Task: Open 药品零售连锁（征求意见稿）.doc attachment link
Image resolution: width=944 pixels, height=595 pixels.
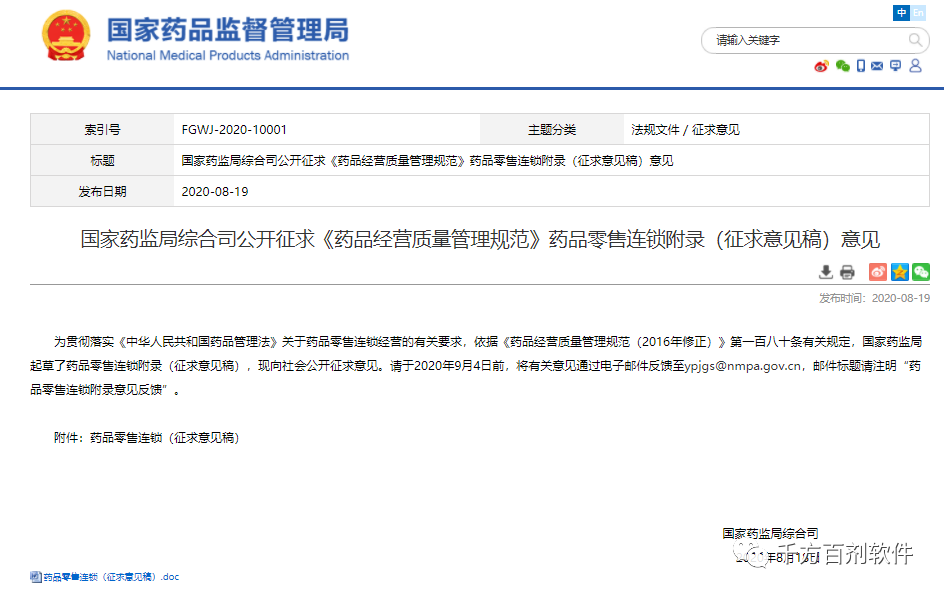Action: click(x=111, y=577)
